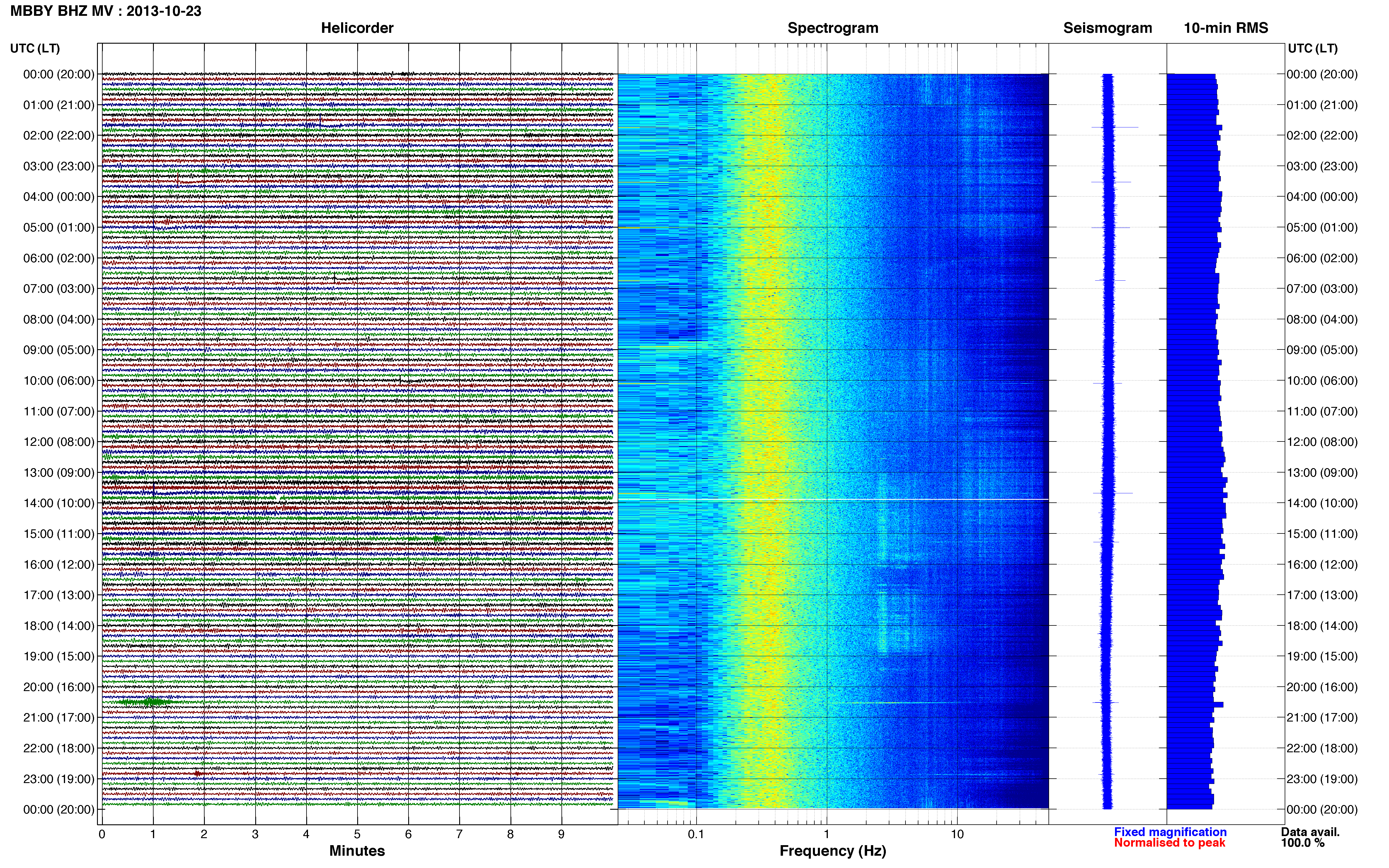Click Helicorder-side time label 16:00 (12:00)
Screen dimensions: 1389x868
click(59, 564)
